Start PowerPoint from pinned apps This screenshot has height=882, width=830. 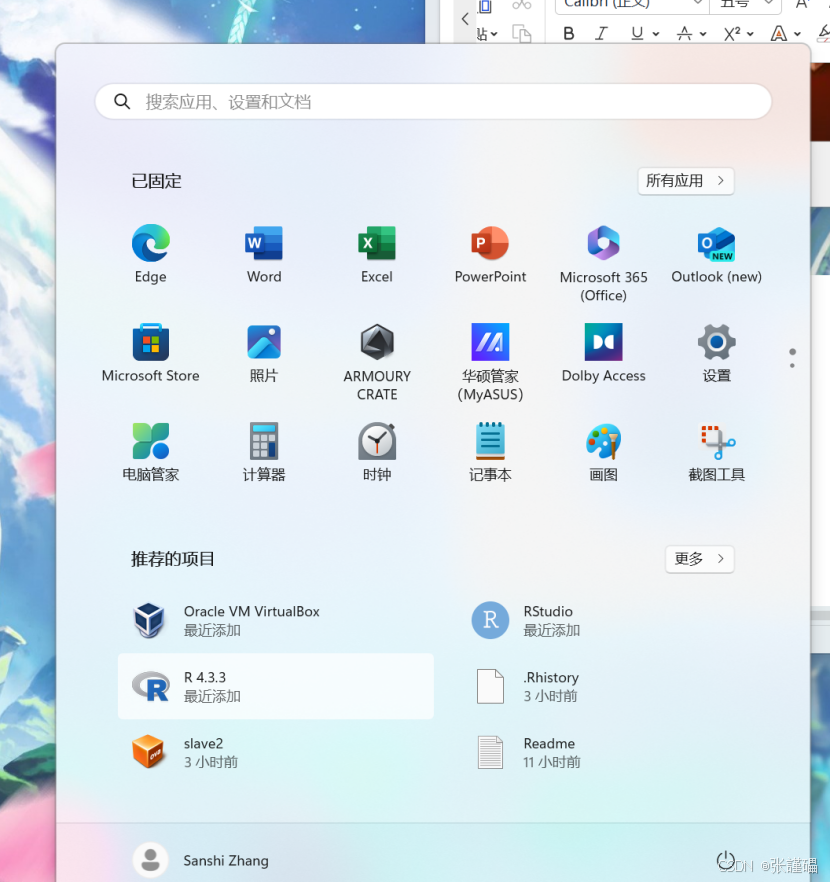pos(490,254)
